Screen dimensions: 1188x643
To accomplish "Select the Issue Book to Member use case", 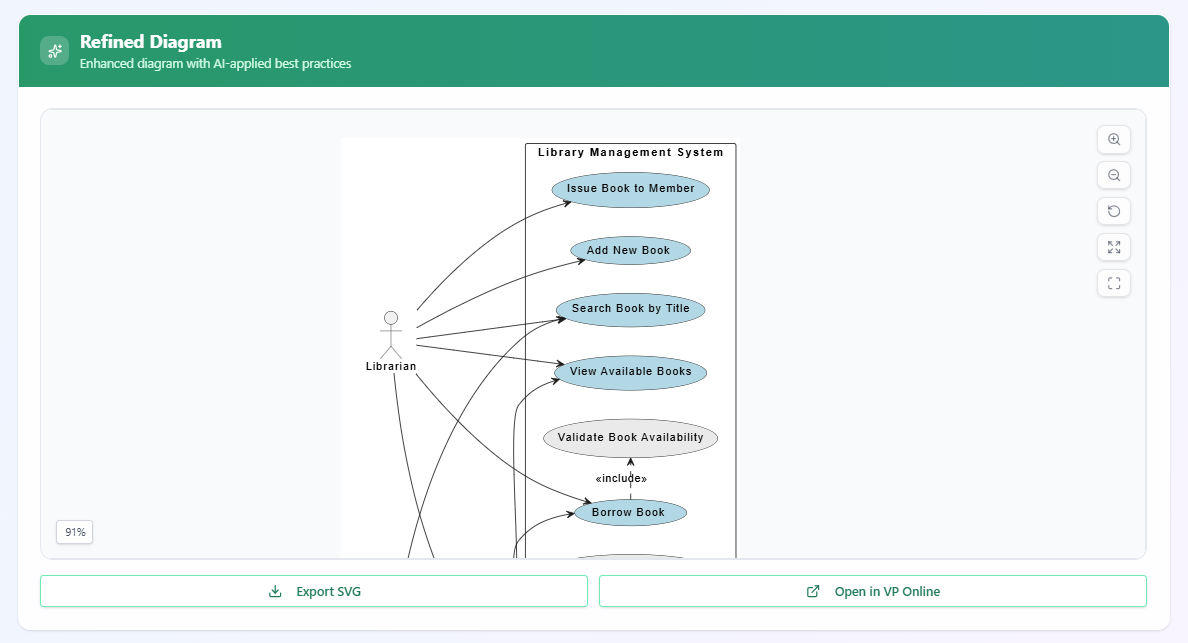I will click(630, 188).
